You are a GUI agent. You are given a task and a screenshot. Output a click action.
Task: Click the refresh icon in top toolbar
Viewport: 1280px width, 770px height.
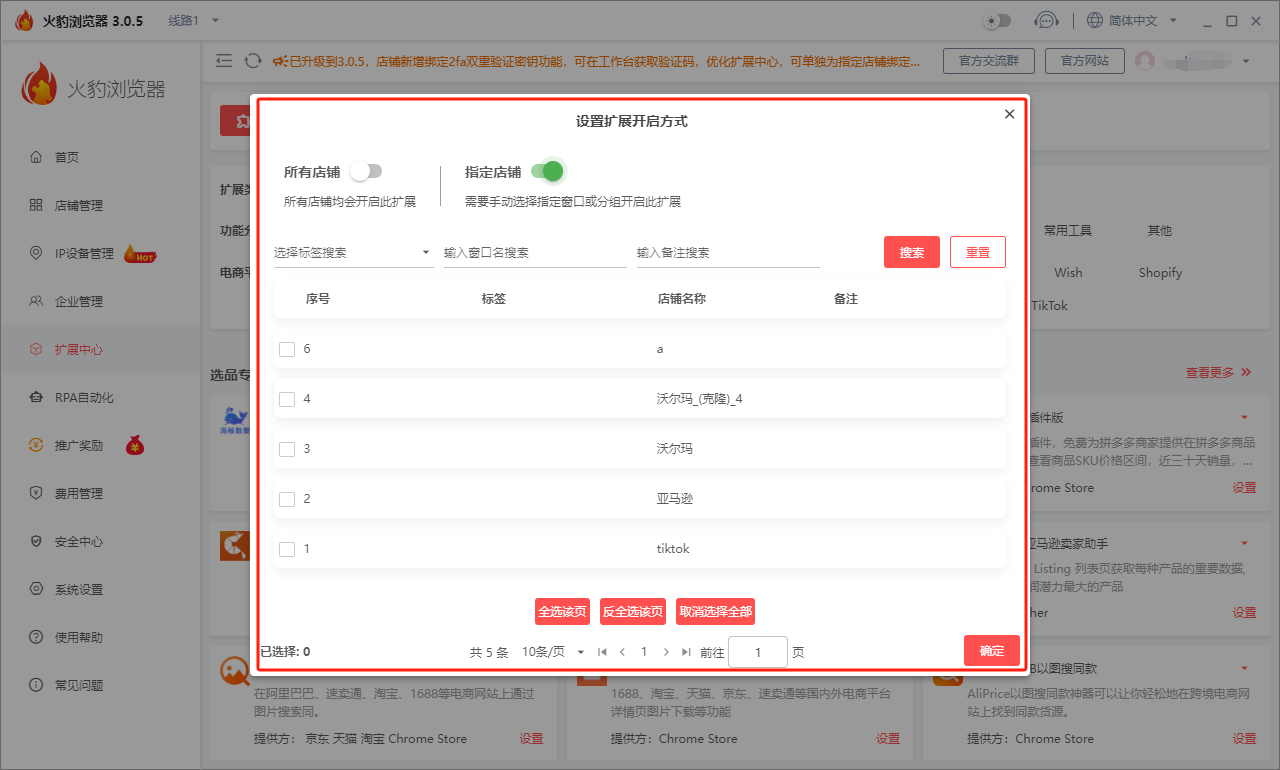pyautogui.click(x=252, y=60)
